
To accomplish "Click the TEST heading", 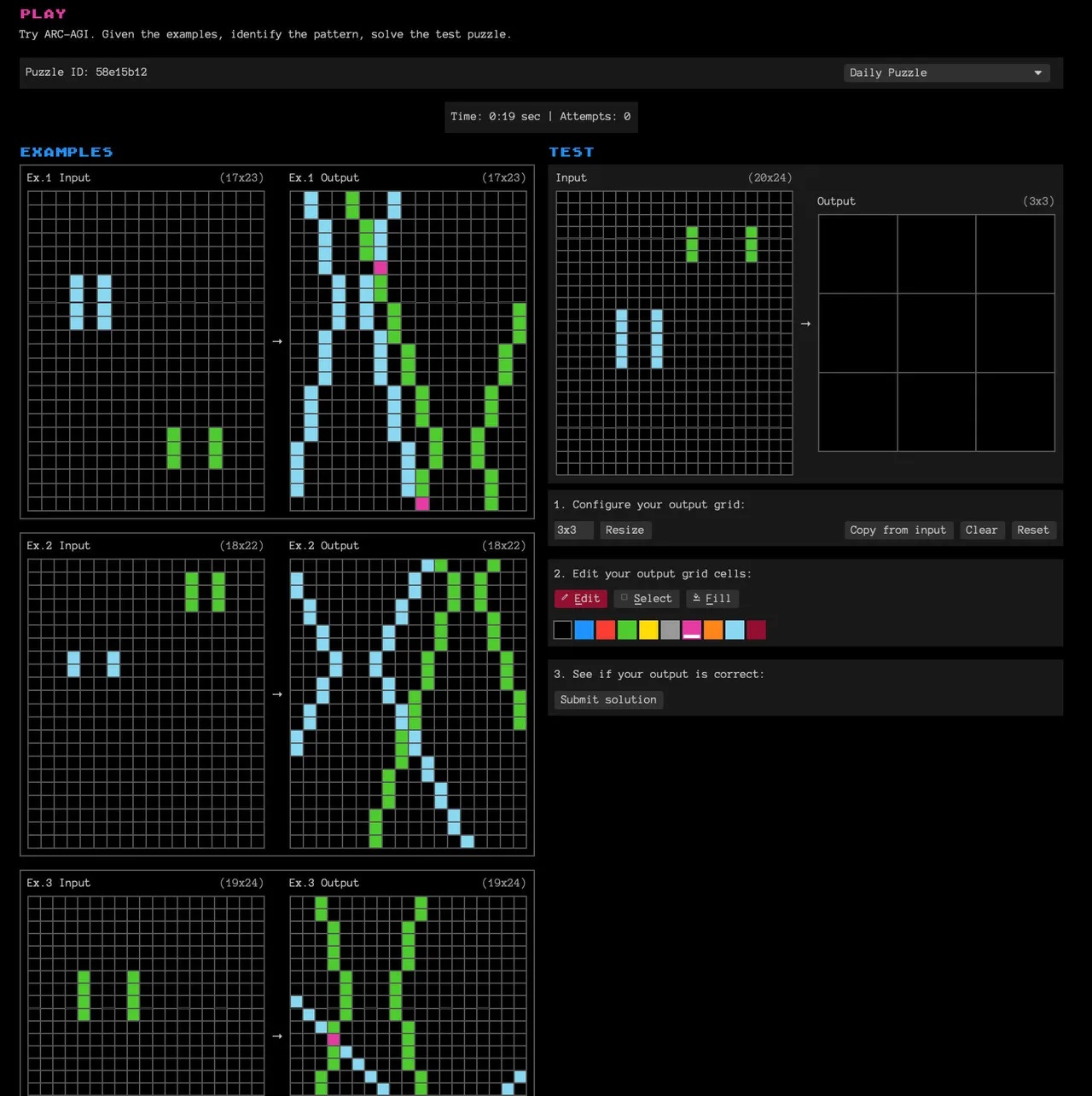I will (x=572, y=152).
